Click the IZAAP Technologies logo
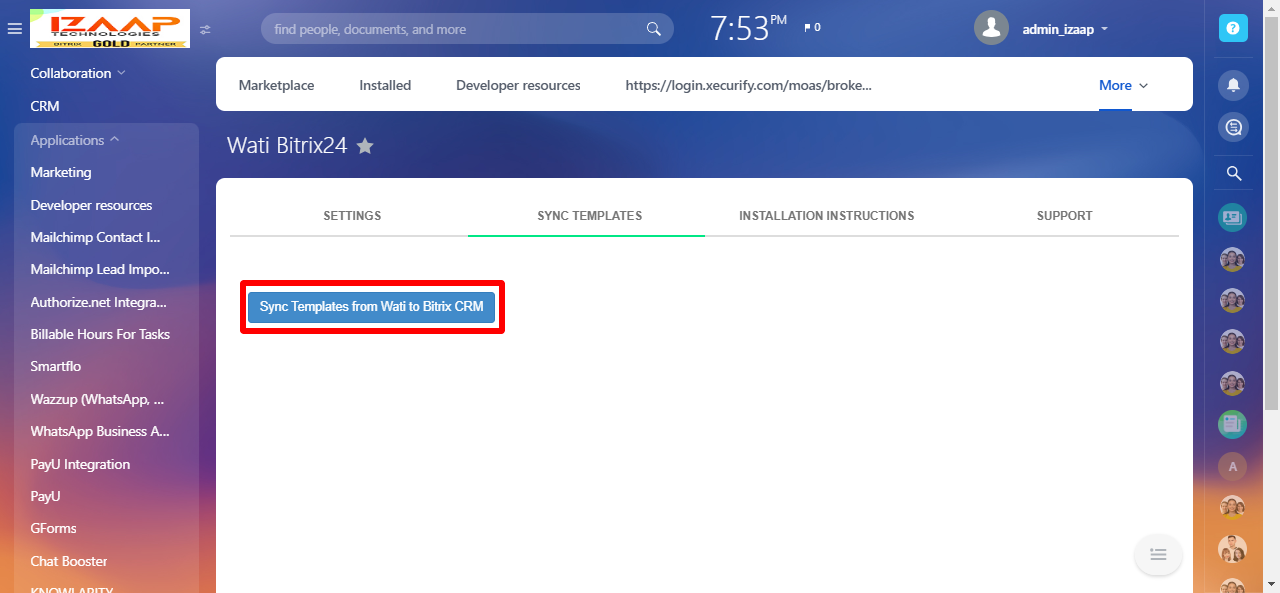 tap(109, 29)
